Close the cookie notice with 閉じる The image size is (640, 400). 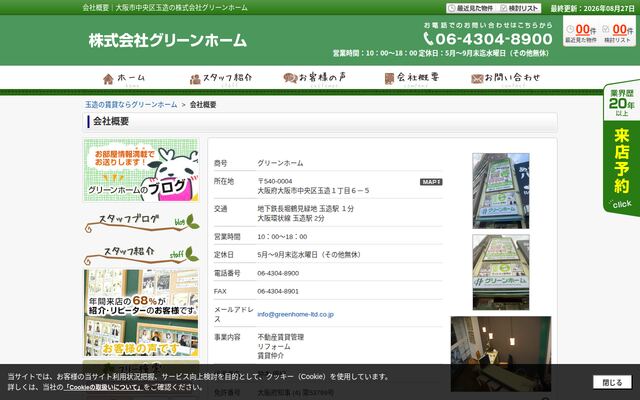click(612, 382)
